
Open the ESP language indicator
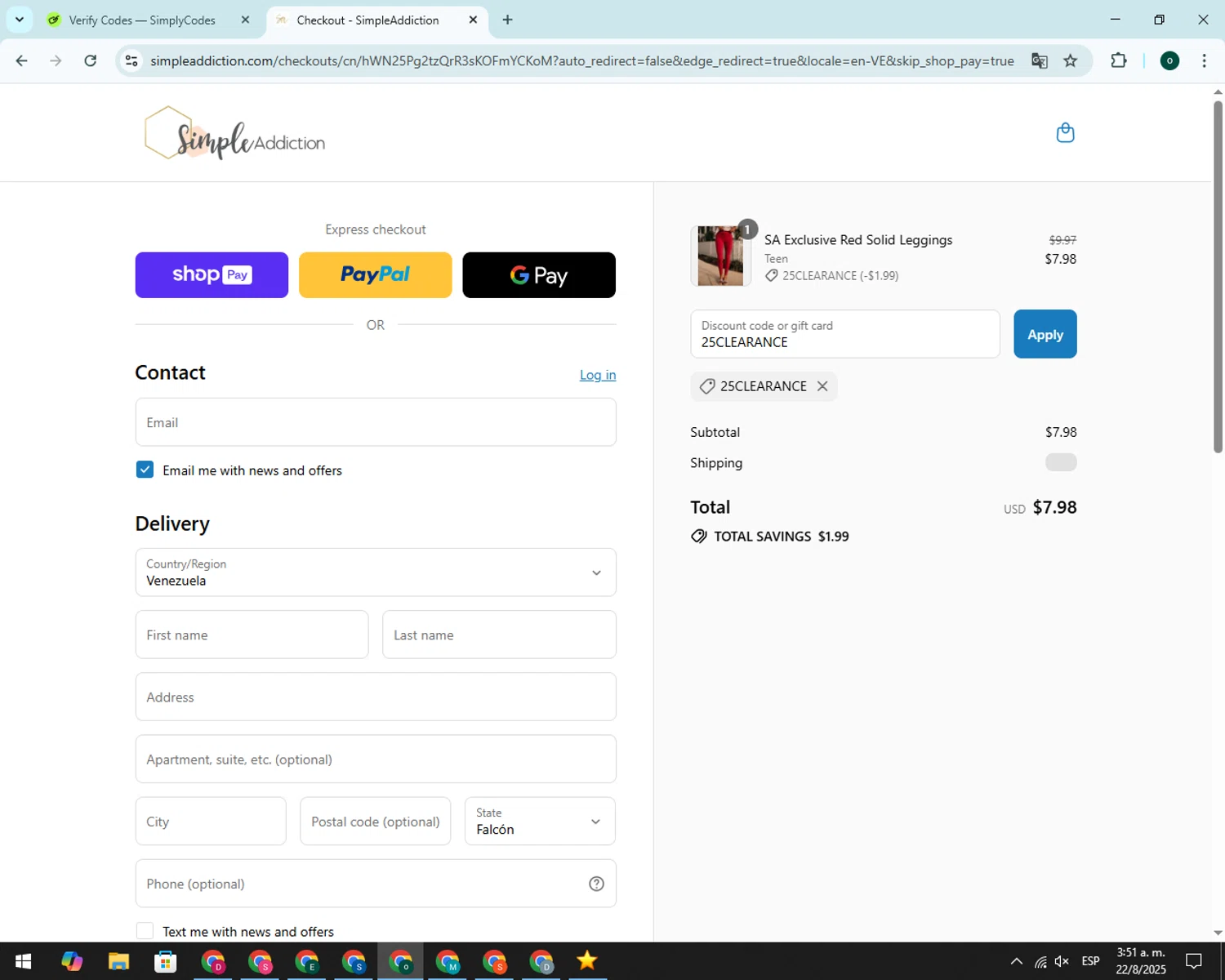coord(1090,961)
